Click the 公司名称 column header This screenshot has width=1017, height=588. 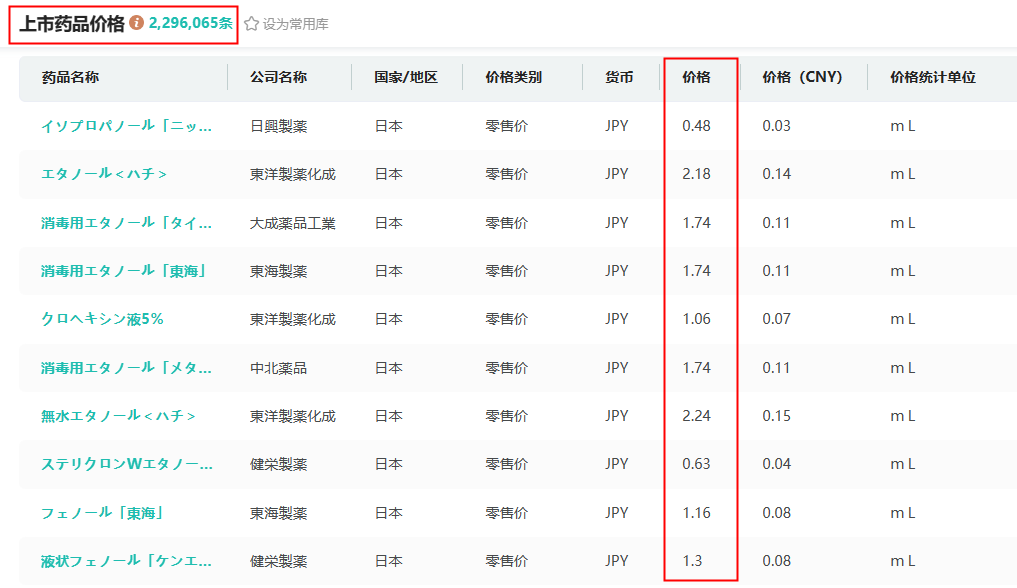pyautogui.click(x=278, y=77)
